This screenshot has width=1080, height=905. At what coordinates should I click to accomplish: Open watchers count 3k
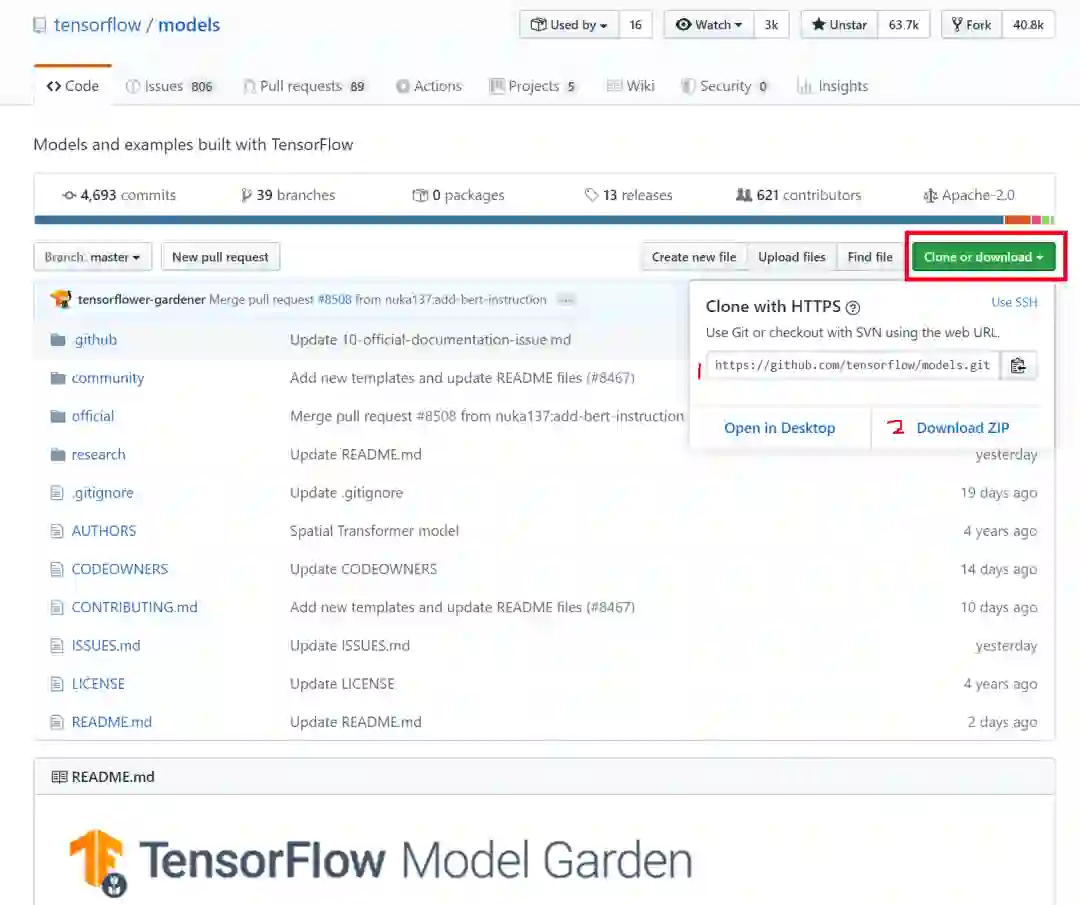tap(771, 25)
